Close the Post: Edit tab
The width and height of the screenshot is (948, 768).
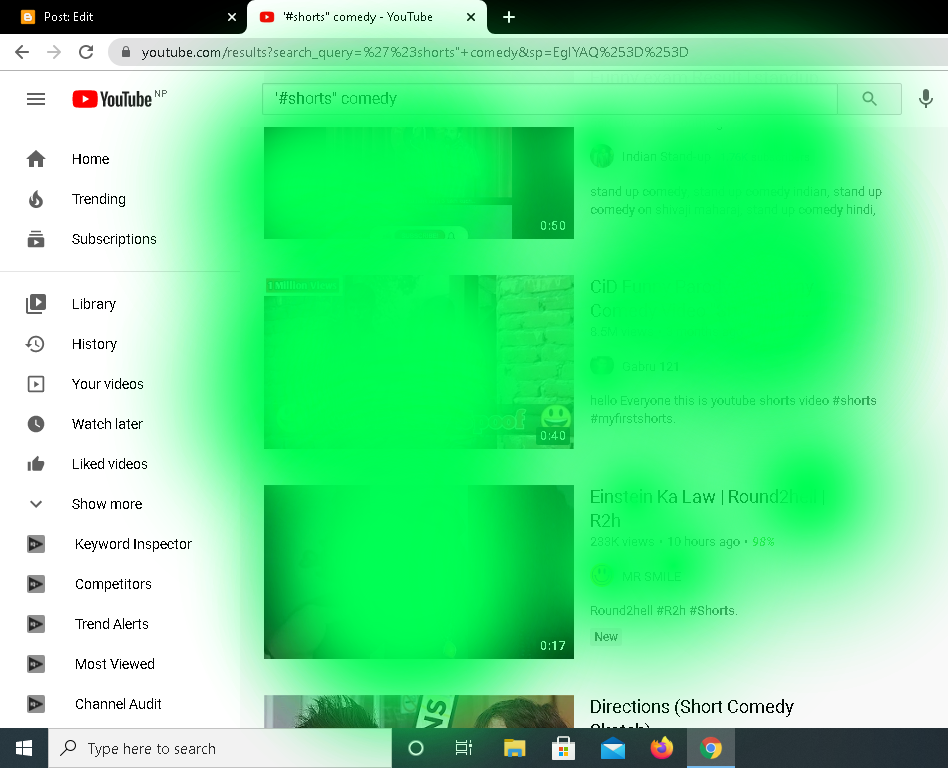232,17
